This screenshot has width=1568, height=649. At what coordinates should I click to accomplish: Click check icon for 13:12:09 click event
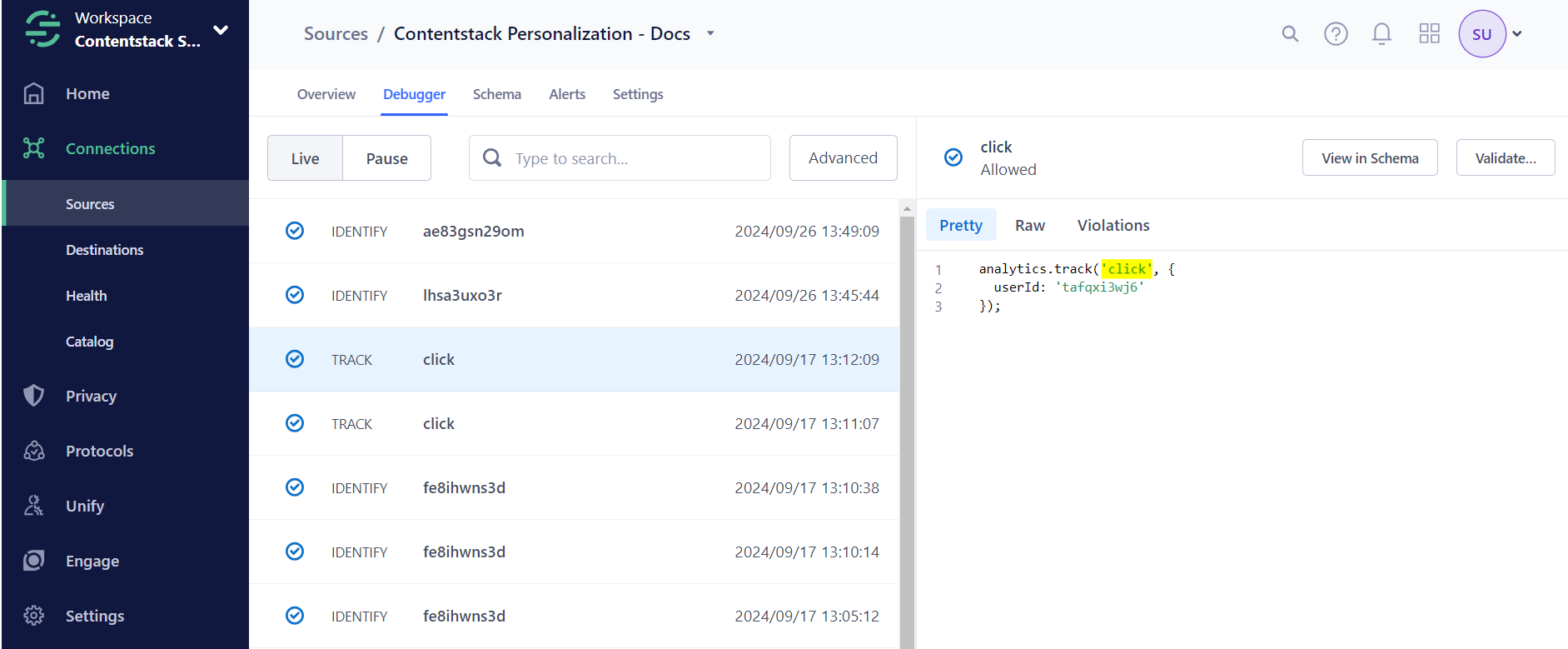[295, 359]
